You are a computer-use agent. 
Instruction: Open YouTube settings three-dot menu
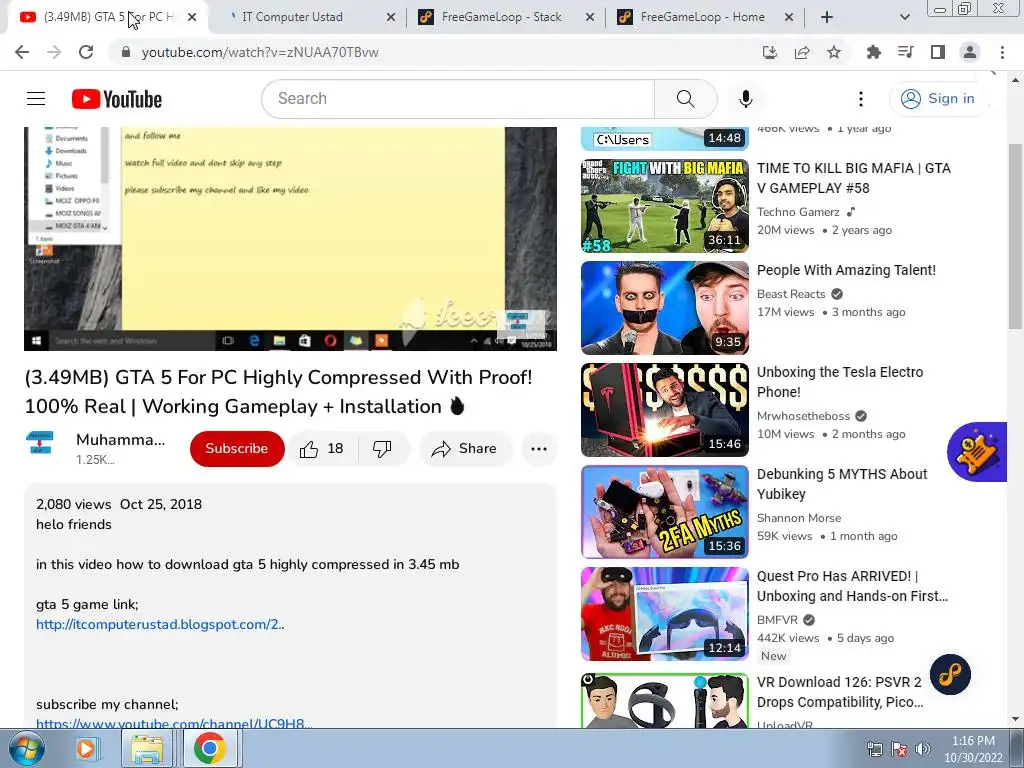[861, 99]
